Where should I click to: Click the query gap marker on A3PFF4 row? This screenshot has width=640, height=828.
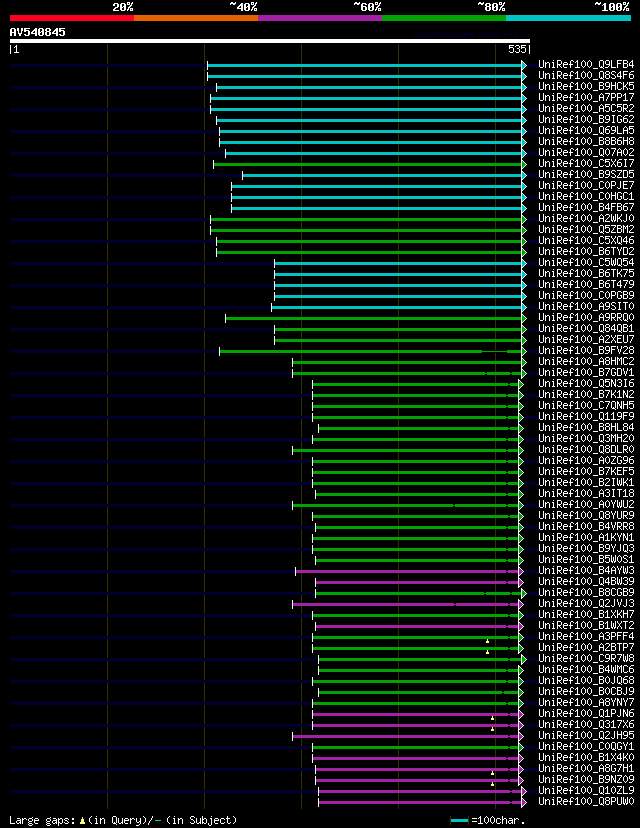(487, 641)
